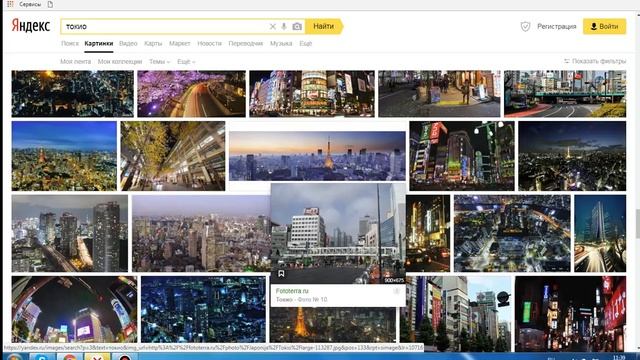Viewport: 640px width, 360px height.
Task: Clear the search query with the X icon
Action: pyautogui.click(x=273, y=27)
